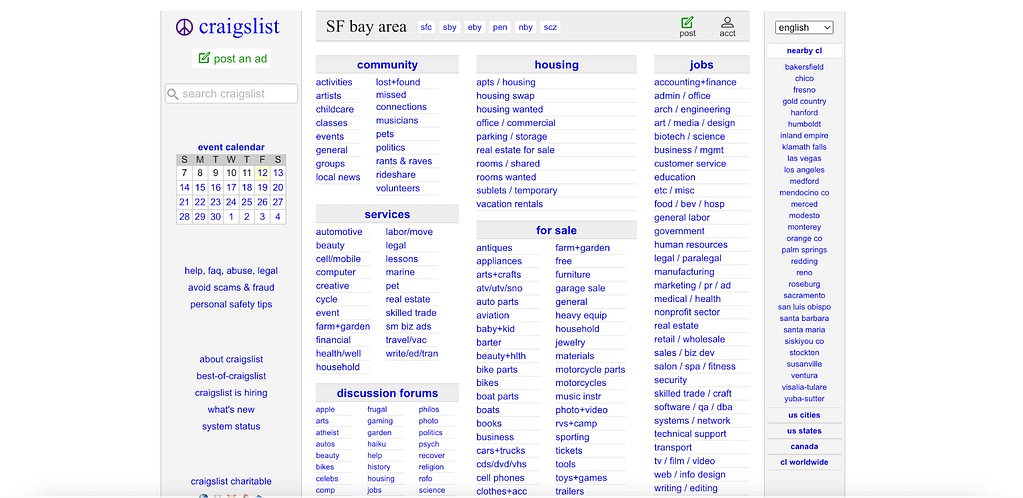The height and width of the screenshot is (498, 1023).
Task: Open personal safety tips link
Action: 231,304
